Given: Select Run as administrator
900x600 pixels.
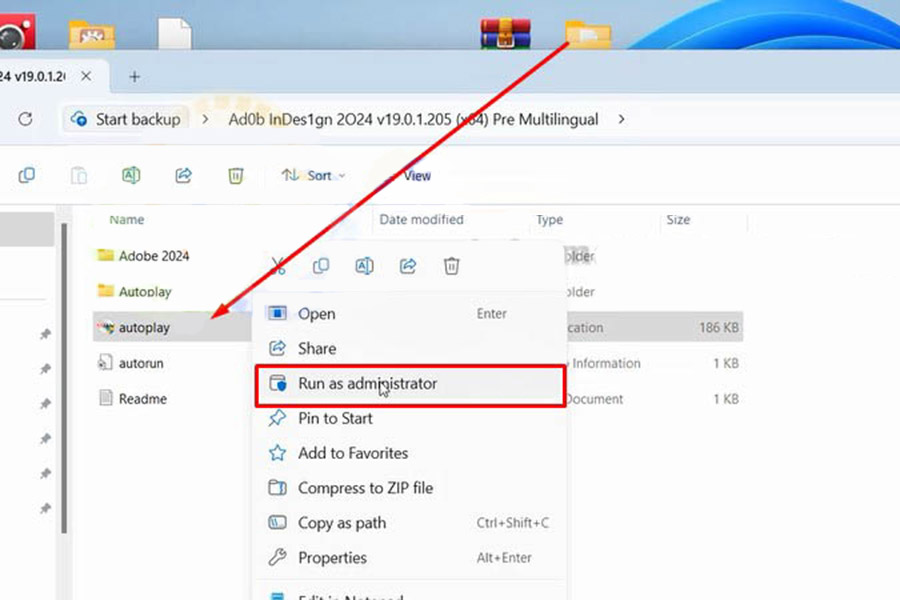Looking at the screenshot, I should tap(367, 383).
